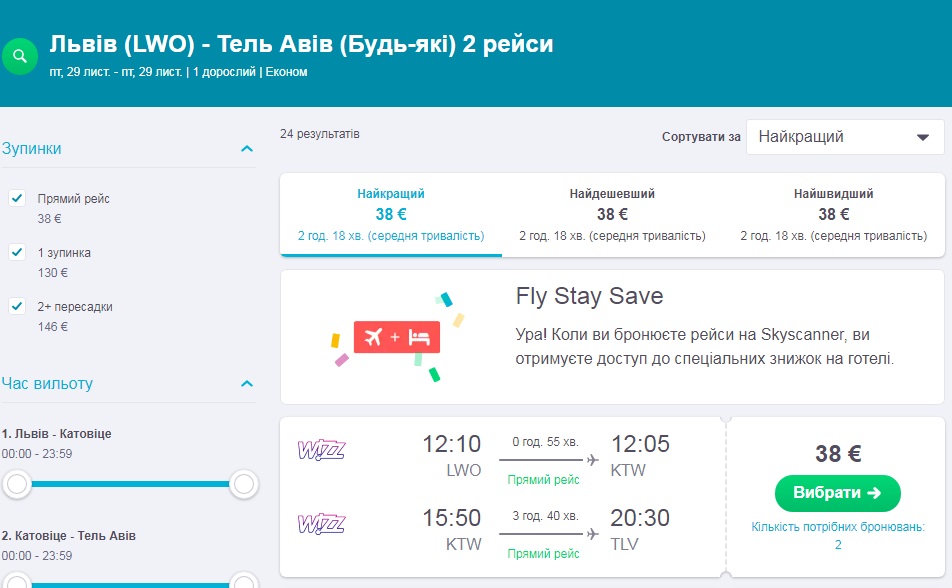
Task: Click left handle of Львів - Катовіце time slider
Action: [16, 485]
